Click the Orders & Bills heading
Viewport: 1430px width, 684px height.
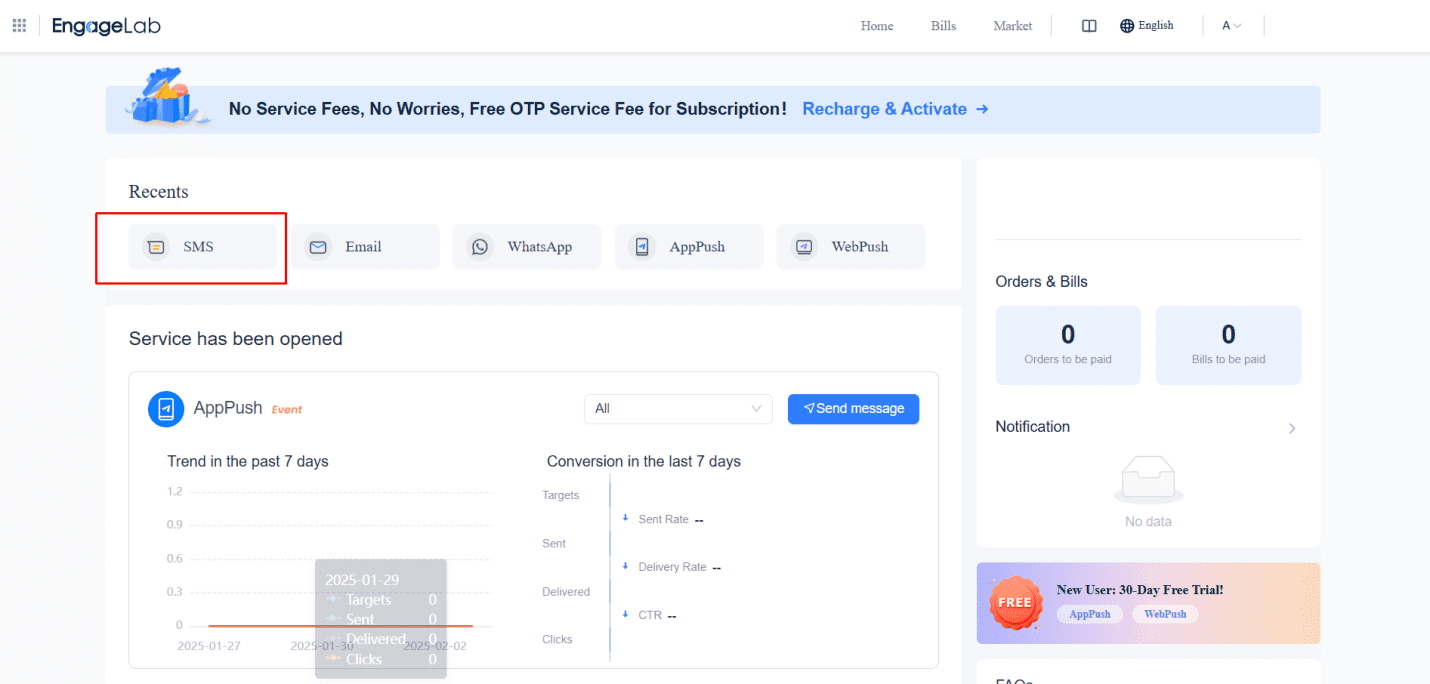(x=1041, y=282)
